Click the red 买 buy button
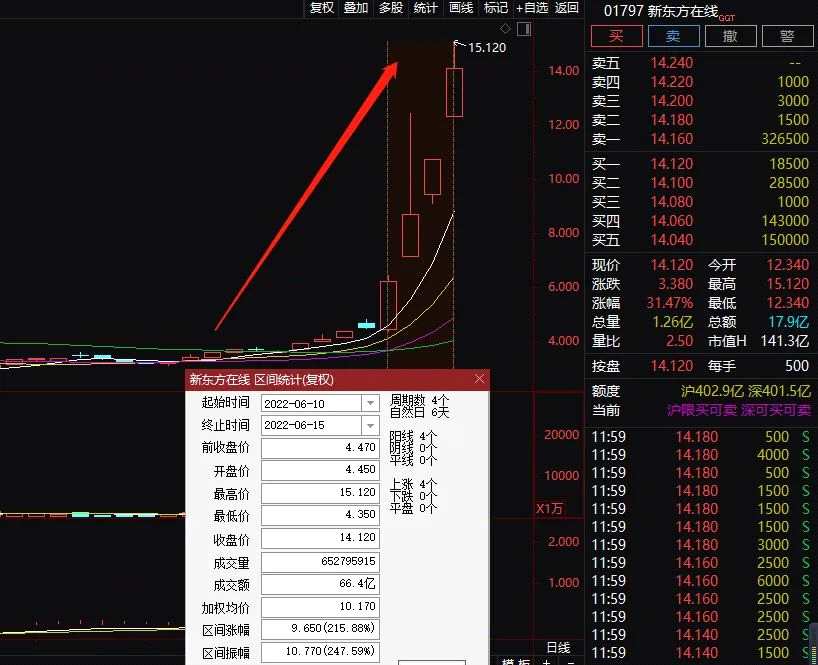Viewport: 818px width, 665px height. [616, 36]
